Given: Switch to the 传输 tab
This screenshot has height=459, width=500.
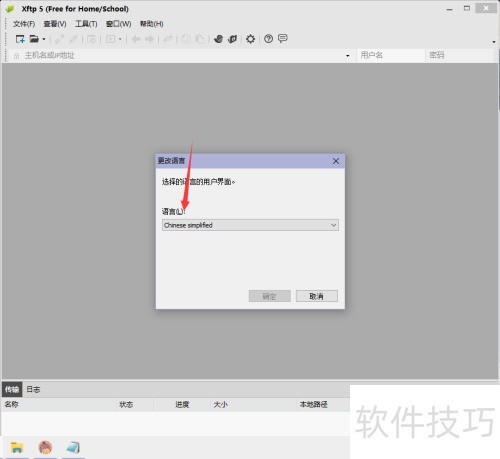Looking at the screenshot, I should click(x=12, y=389).
